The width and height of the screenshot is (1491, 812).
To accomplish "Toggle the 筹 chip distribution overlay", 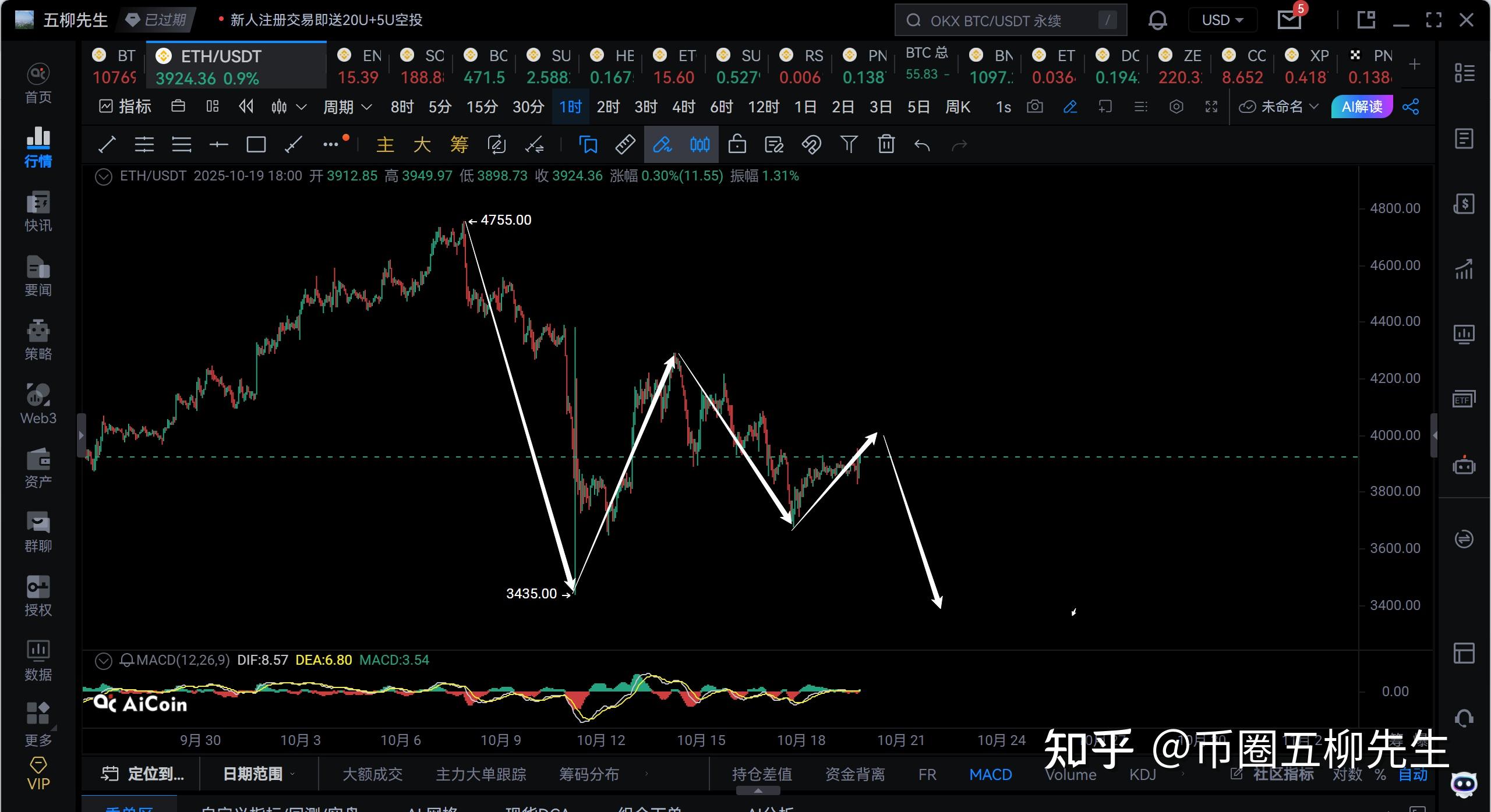I will (459, 144).
